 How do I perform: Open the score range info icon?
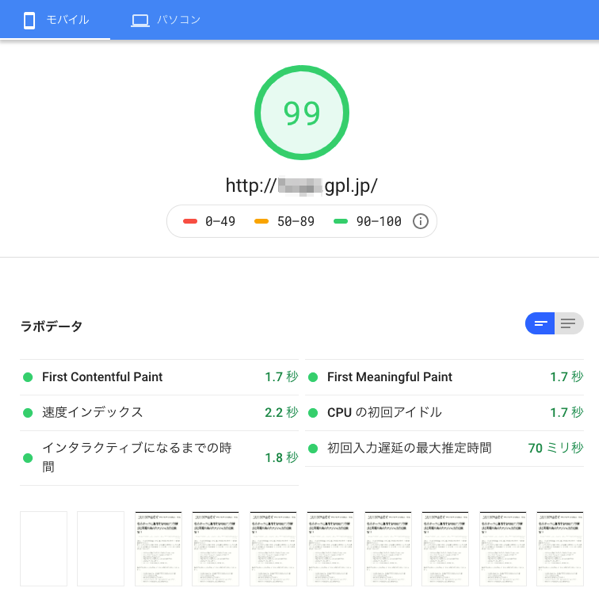420,221
